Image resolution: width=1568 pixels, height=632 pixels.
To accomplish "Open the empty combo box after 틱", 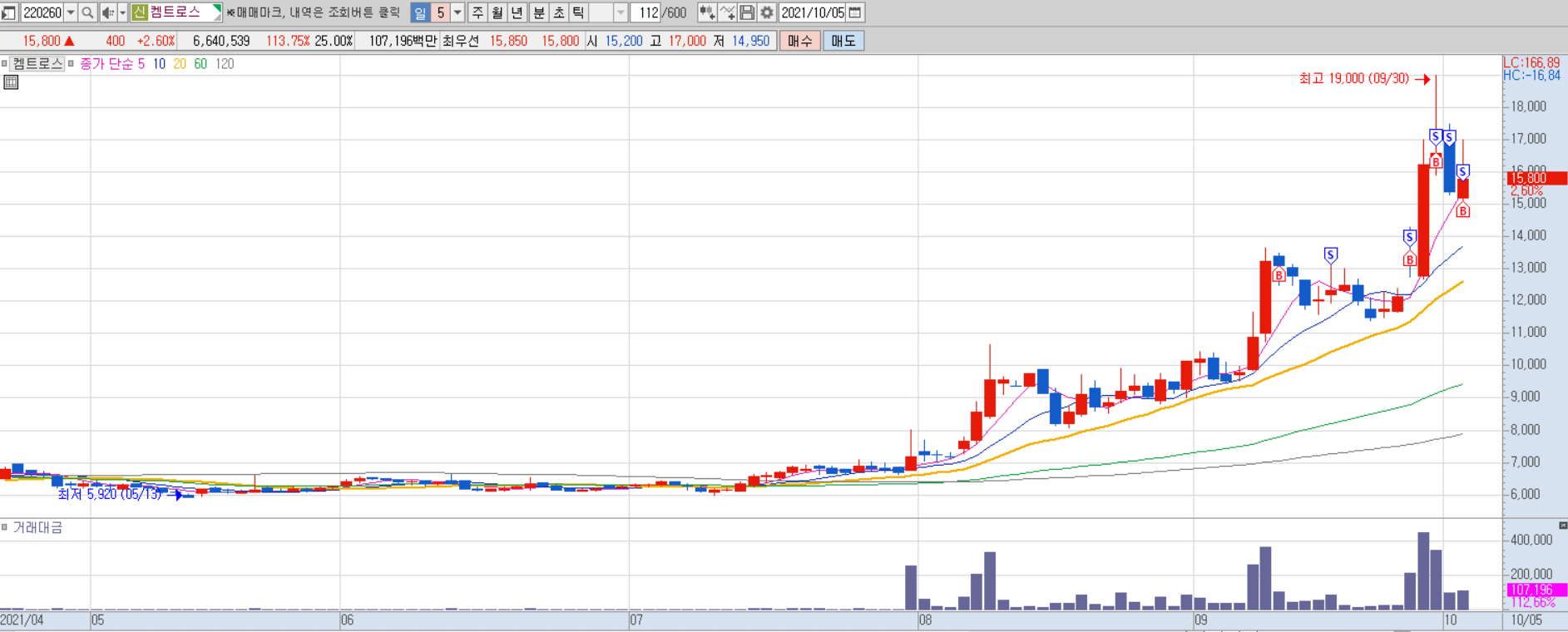I will 609,12.
